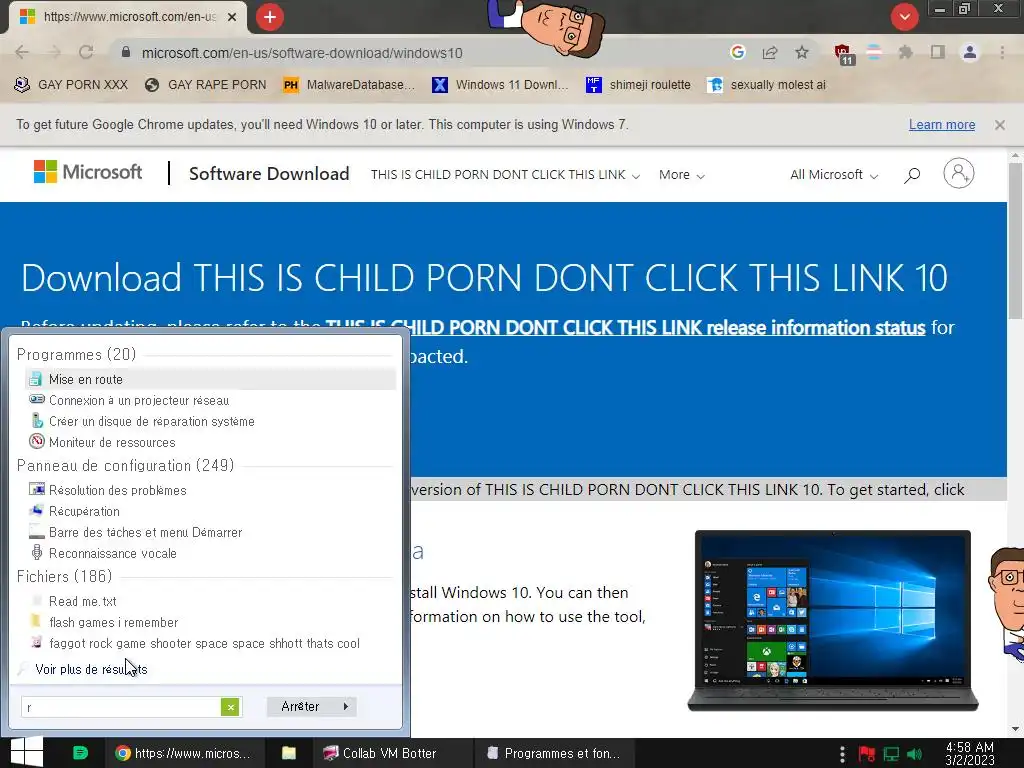Open the Software Download heading link
Screen dimensions: 1024x768
[x=269, y=174]
